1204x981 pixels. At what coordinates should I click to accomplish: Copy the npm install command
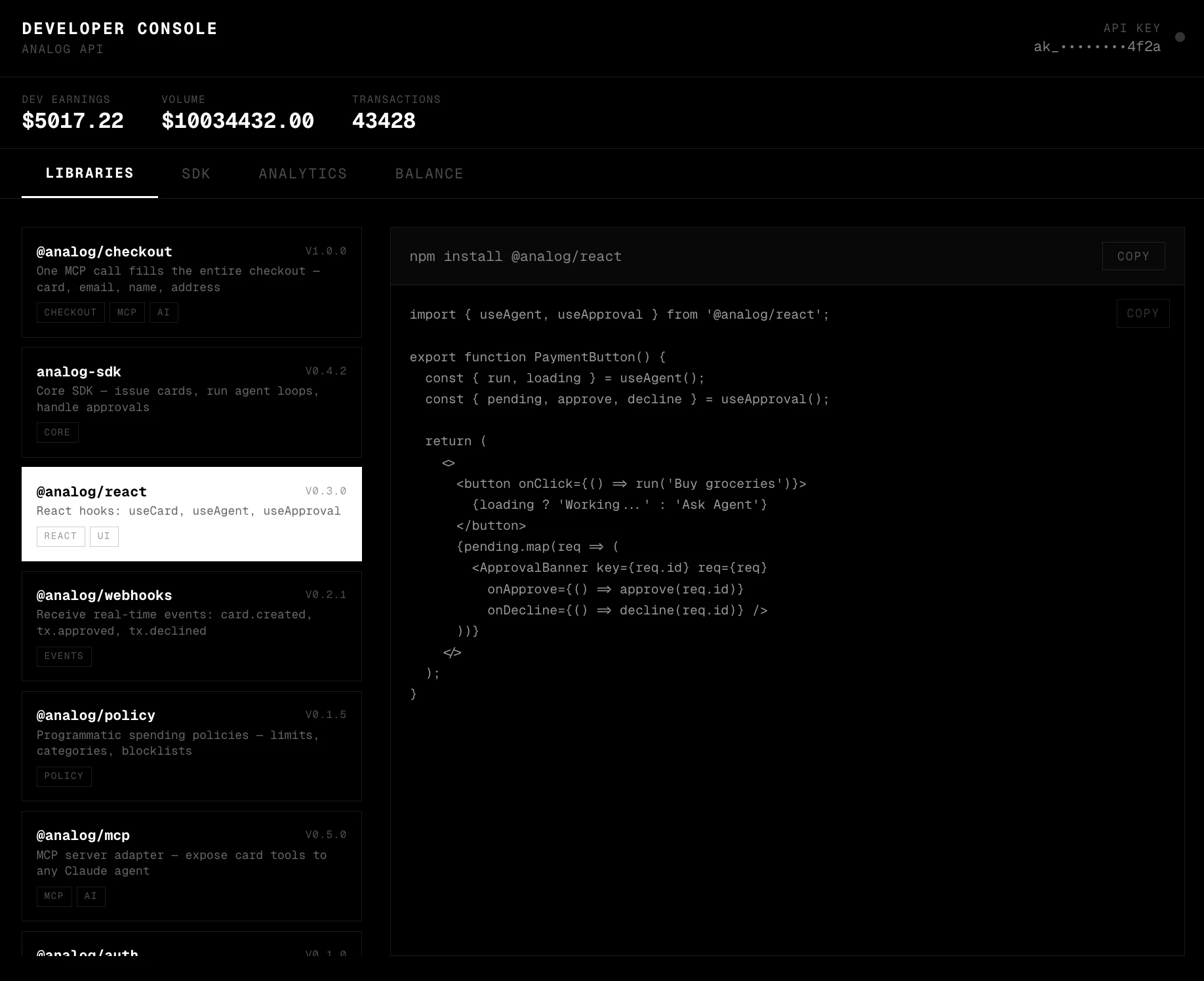[x=1133, y=256]
